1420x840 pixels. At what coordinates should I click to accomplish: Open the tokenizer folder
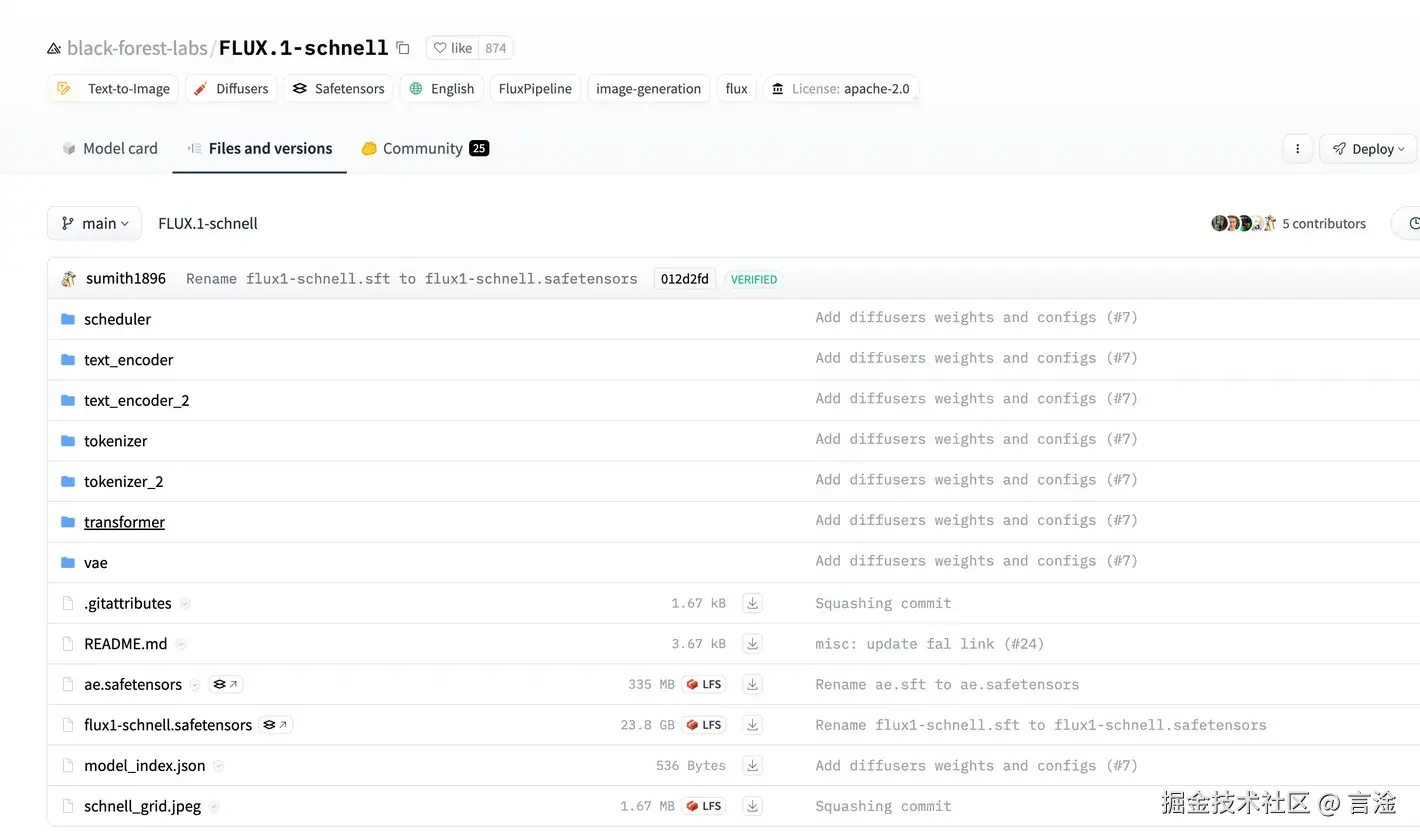(116, 441)
